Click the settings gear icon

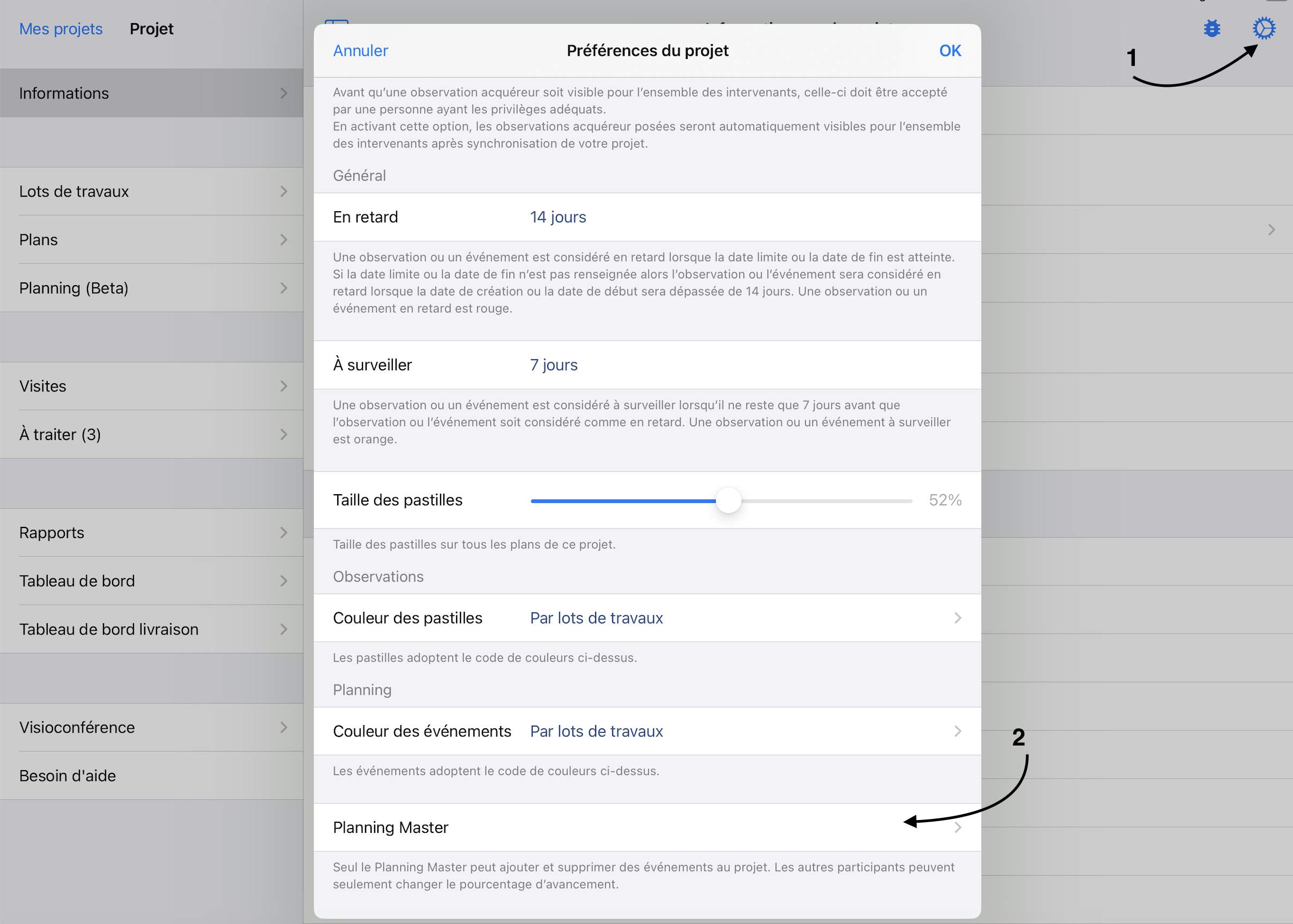(1264, 28)
